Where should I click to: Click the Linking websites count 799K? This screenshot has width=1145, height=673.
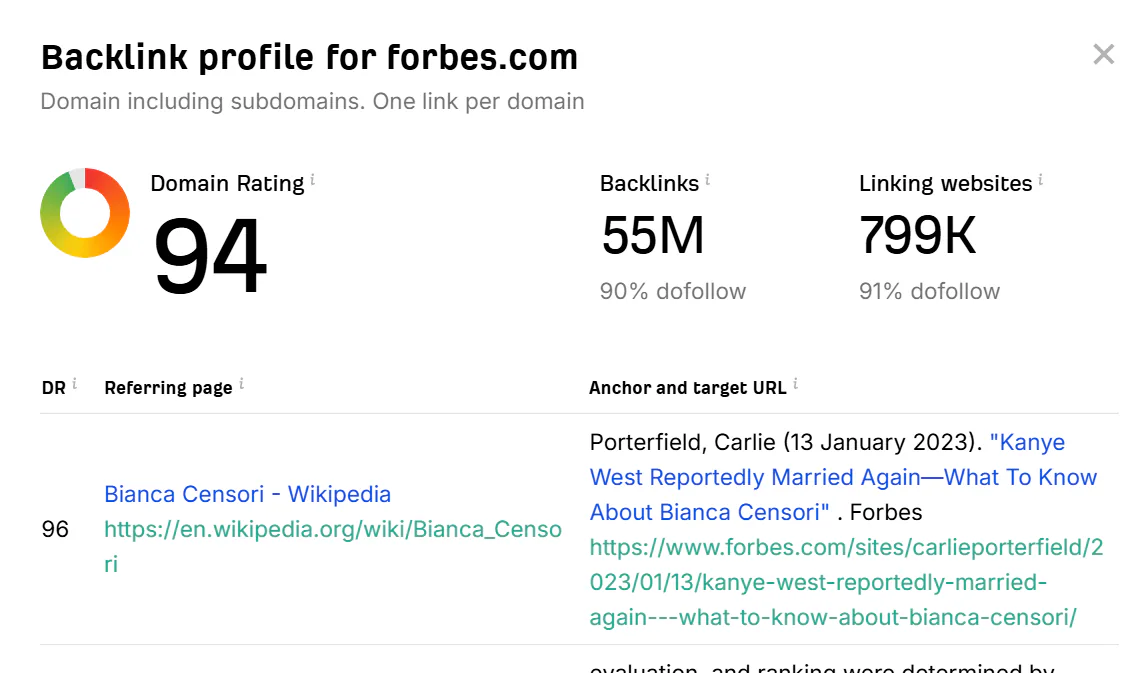pyautogui.click(x=917, y=236)
